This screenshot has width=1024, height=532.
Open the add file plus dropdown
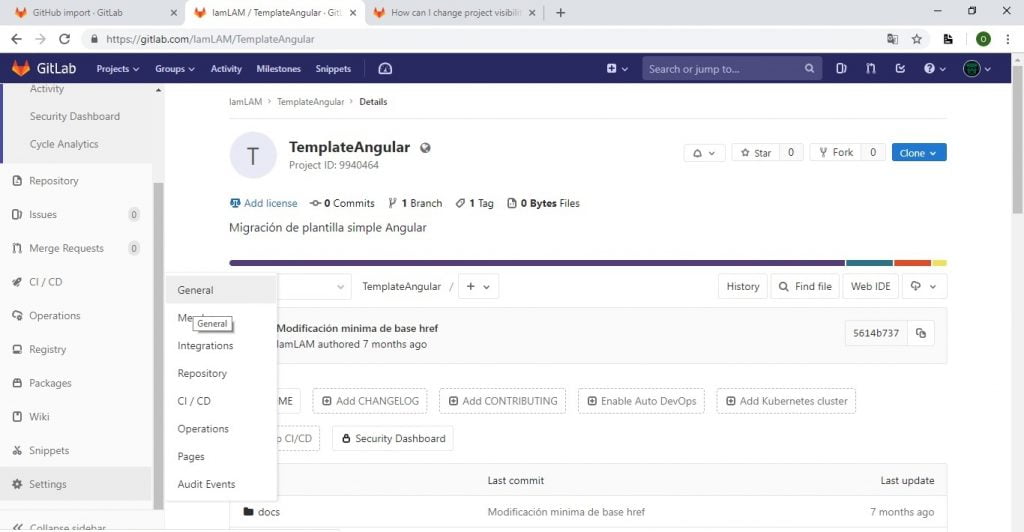479,287
